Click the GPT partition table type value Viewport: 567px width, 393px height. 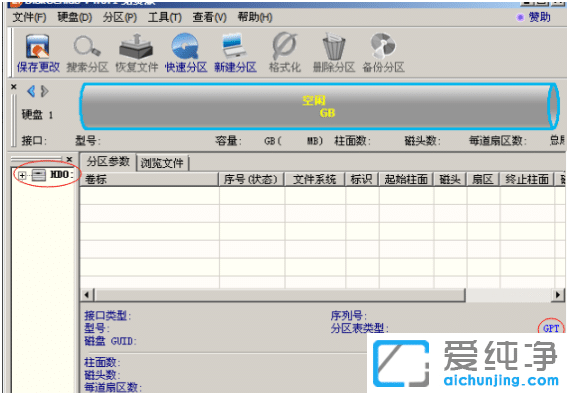(x=551, y=328)
